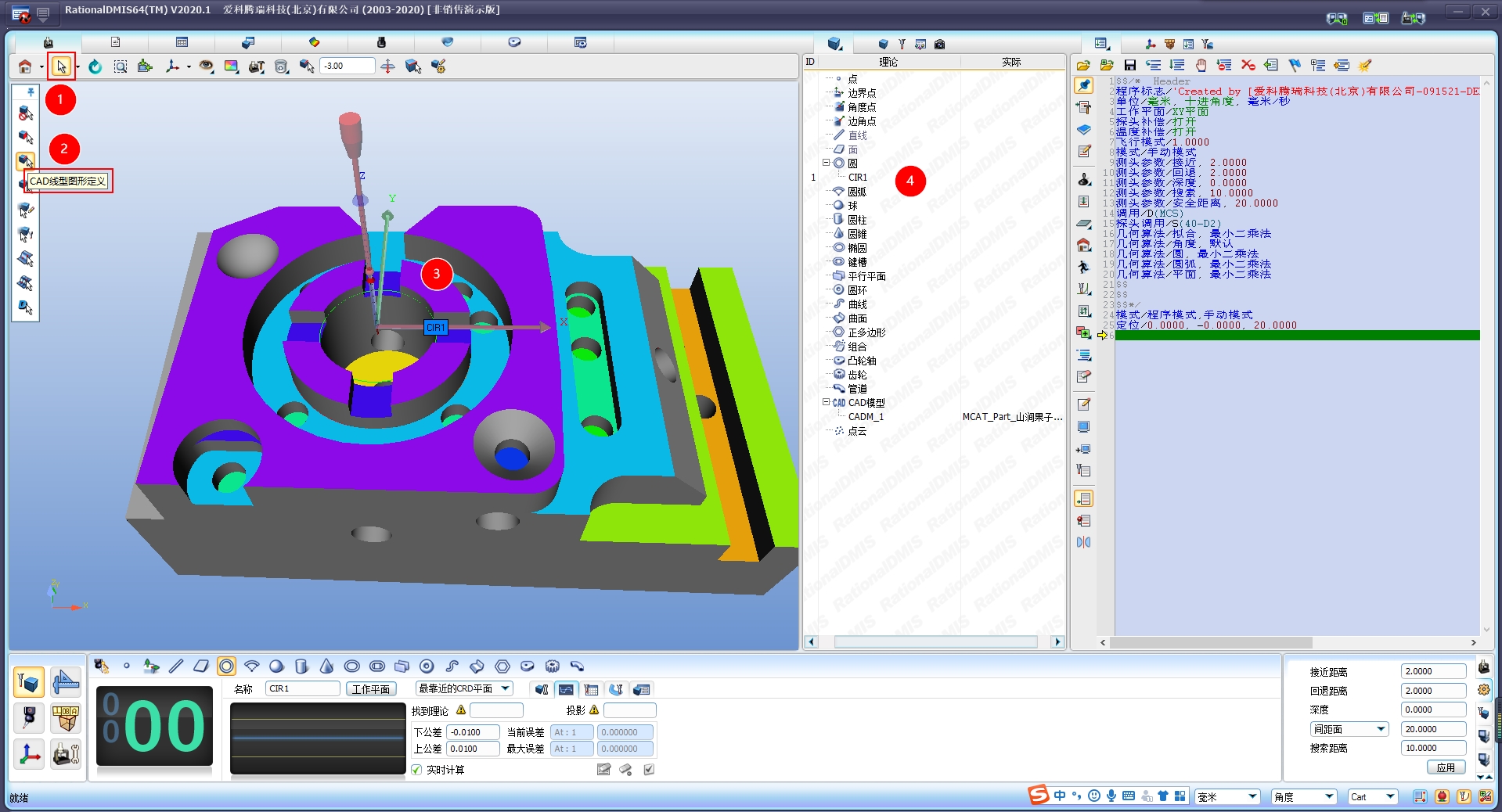This screenshot has height=812, width=1502.
Task: Click the blue flag marker icon
Action: (x=1295, y=65)
